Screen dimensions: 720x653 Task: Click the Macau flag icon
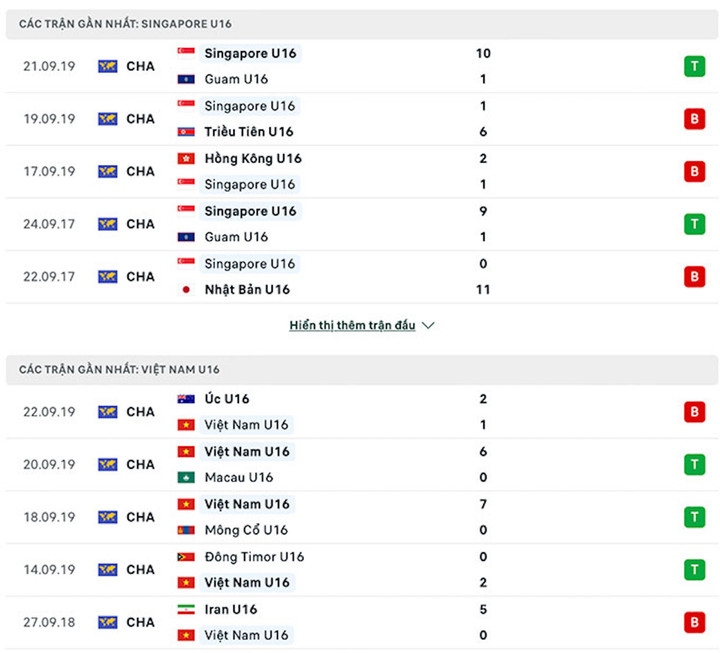185,478
